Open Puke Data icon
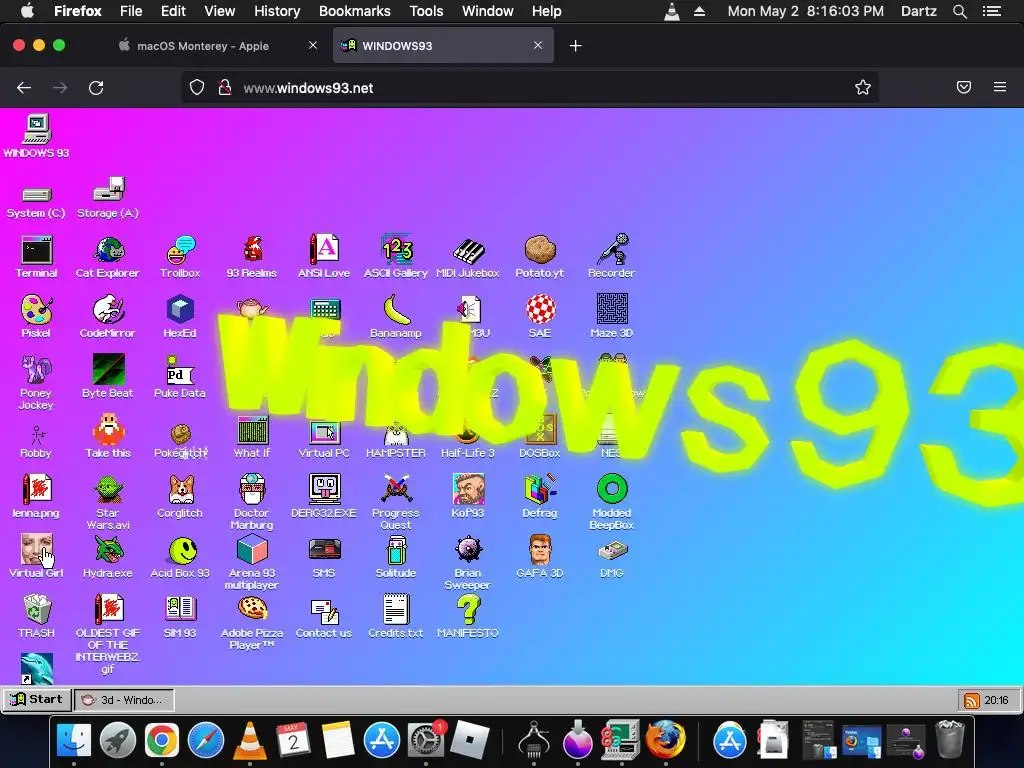 click(180, 377)
